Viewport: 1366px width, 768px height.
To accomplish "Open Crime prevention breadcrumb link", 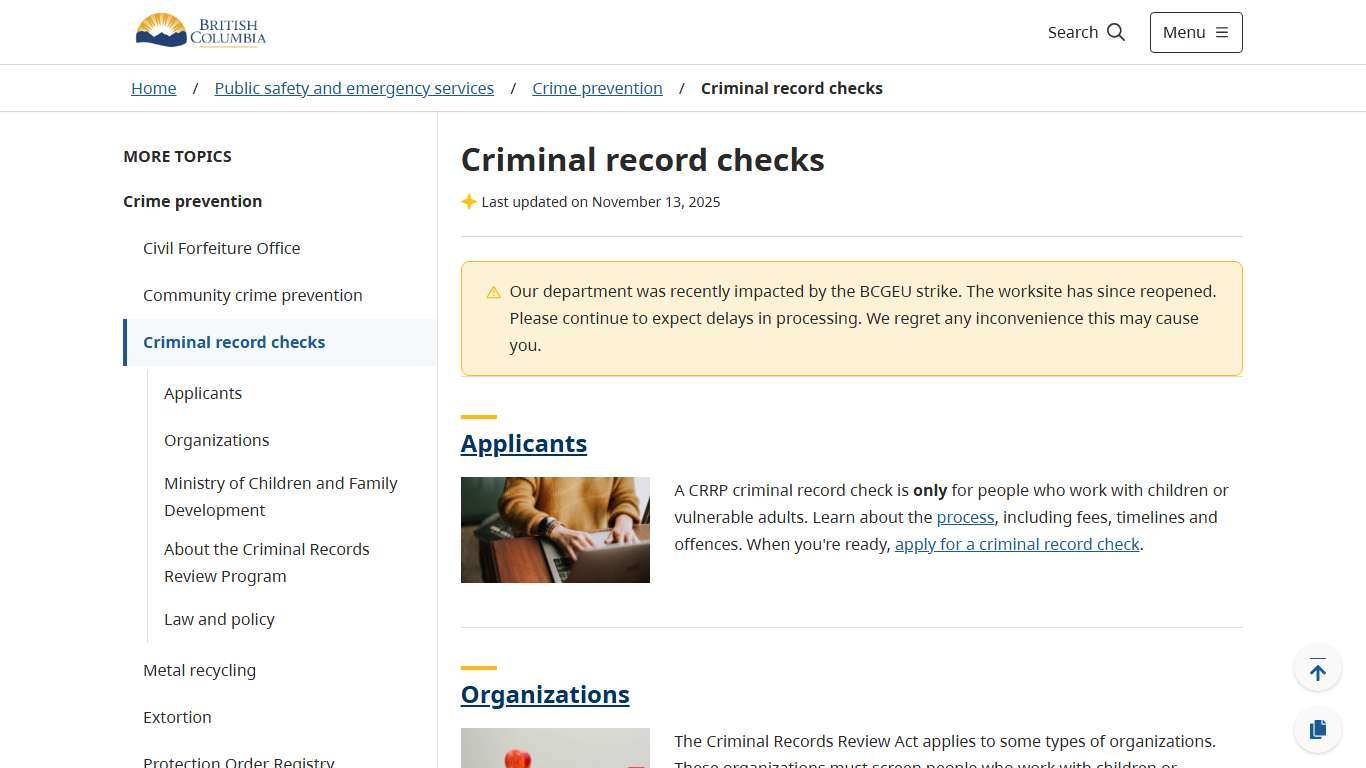I will click(597, 88).
